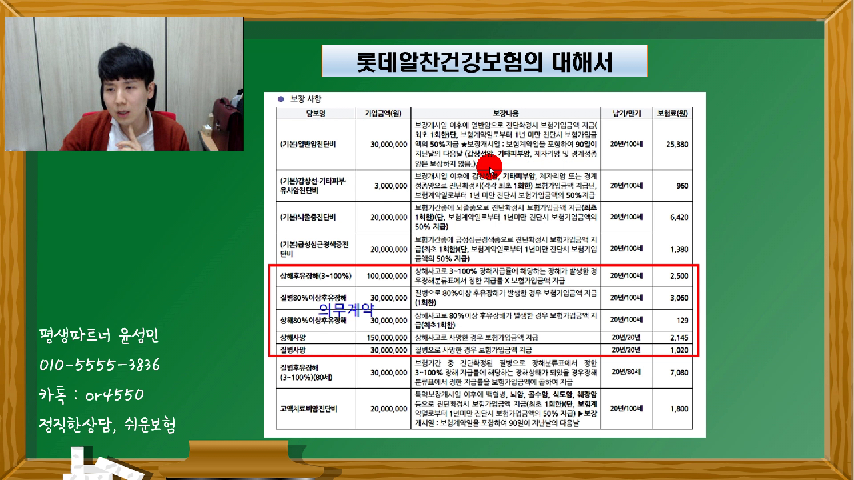Click the slide title 롯데알찬건강보험의 대해서

pyautogui.click(x=484, y=62)
